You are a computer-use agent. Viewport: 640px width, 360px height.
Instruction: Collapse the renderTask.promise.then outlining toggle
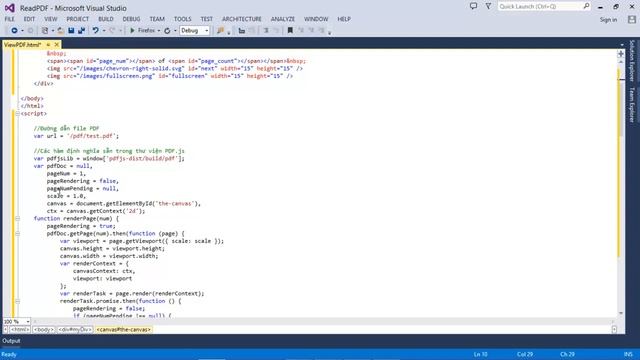pyautogui.click(x=18, y=301)
